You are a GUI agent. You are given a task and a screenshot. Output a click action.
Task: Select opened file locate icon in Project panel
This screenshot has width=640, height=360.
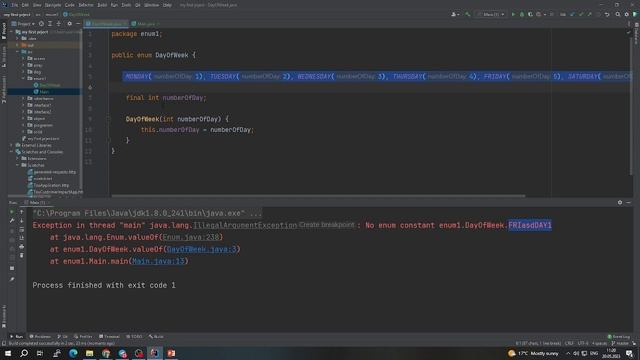41,24
